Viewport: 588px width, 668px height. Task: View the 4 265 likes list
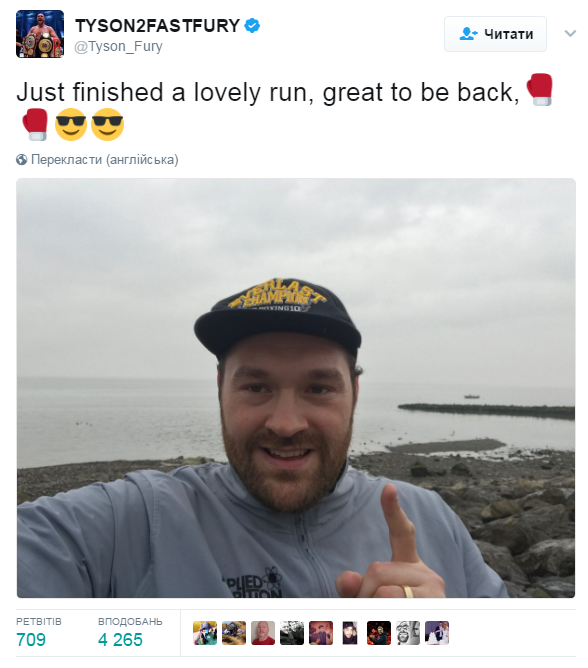[x=130, y=632]
